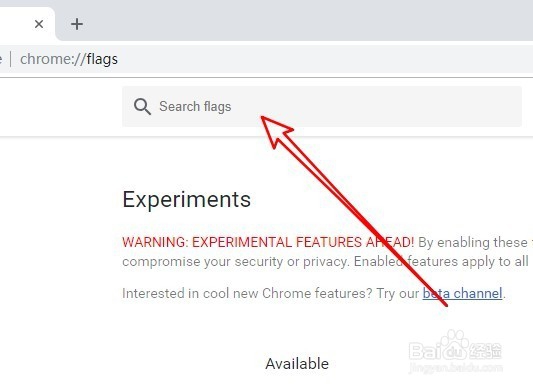Click the empty tab strip area

(x=306, y=20)
